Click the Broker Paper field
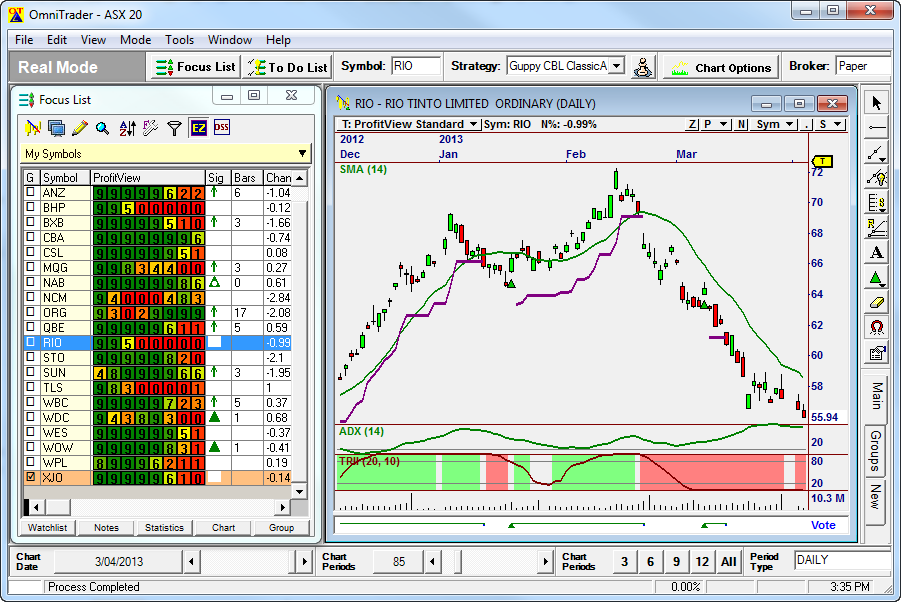The width and height of the screenshot is (901, 602). 864,66
